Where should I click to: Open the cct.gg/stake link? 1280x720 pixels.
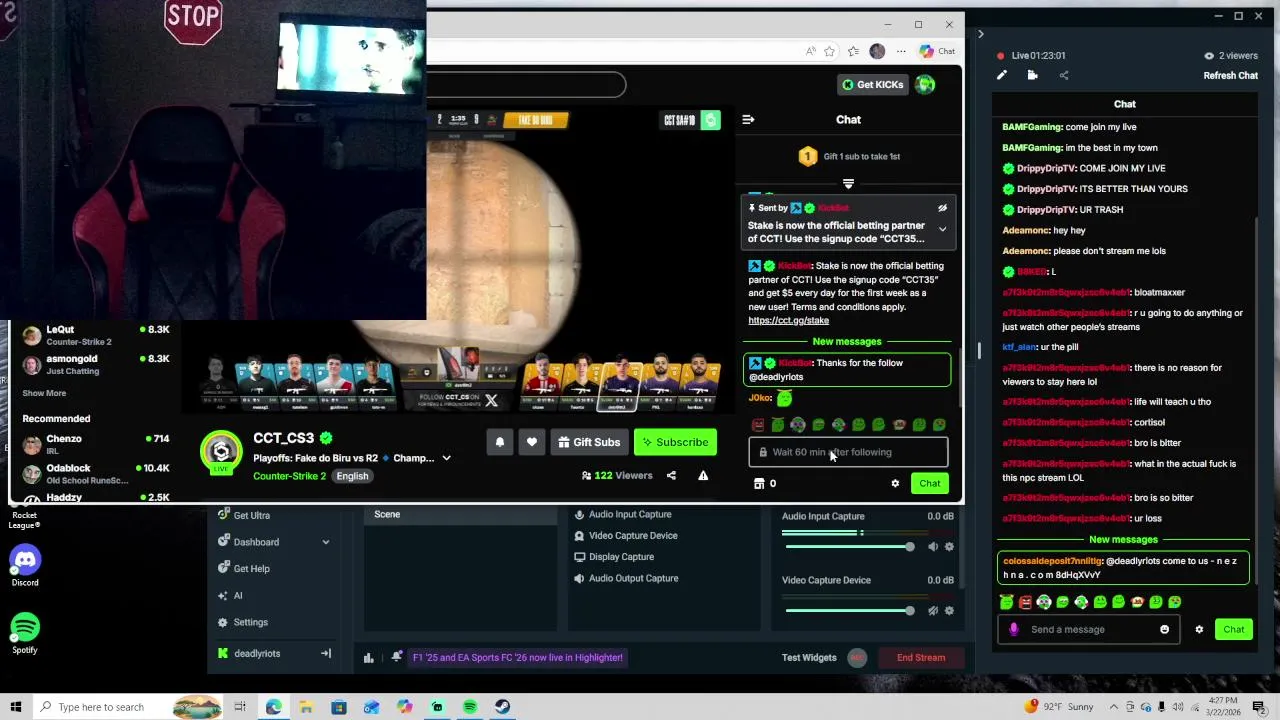point(788,321)
